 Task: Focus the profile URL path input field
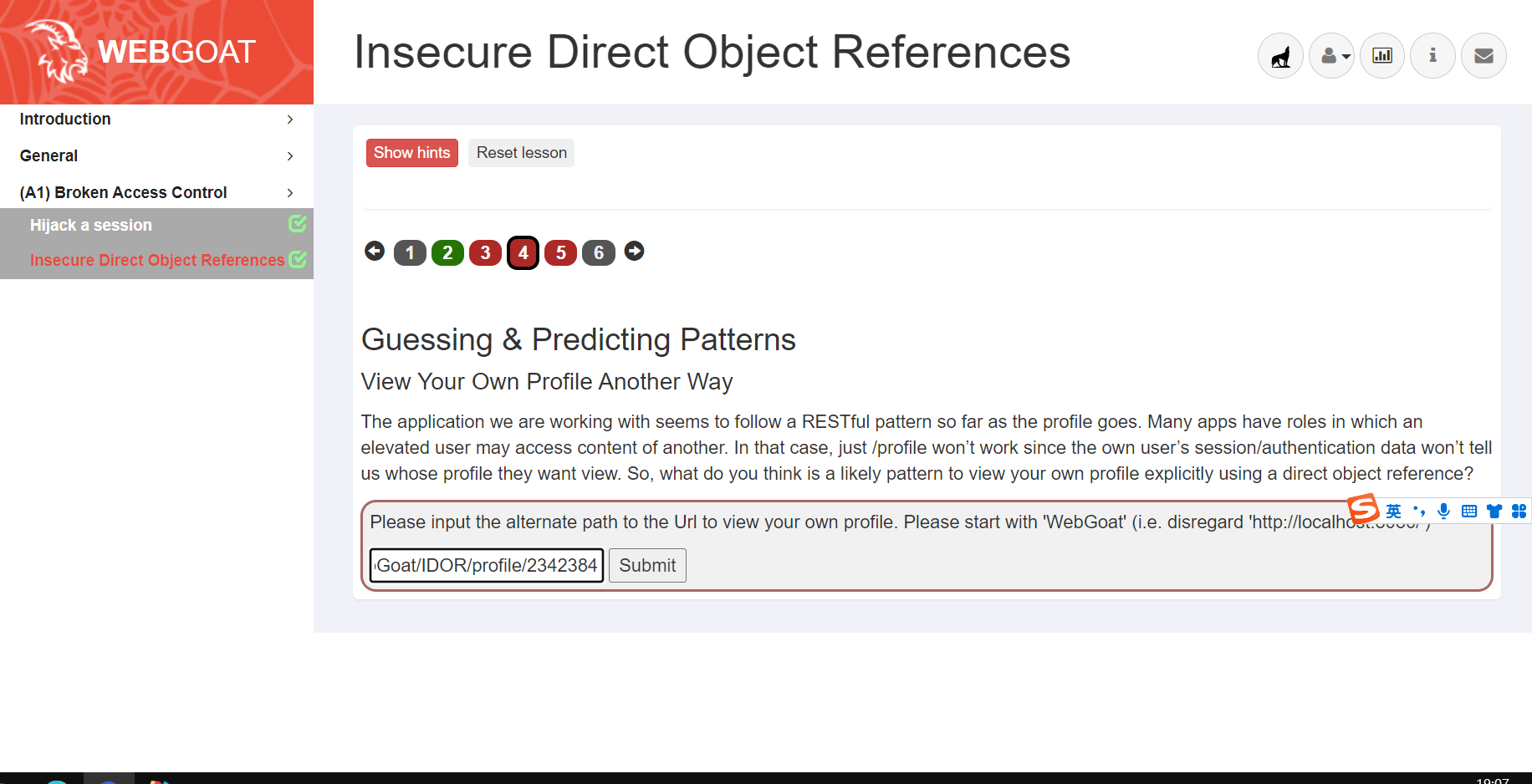coord(487,565)
